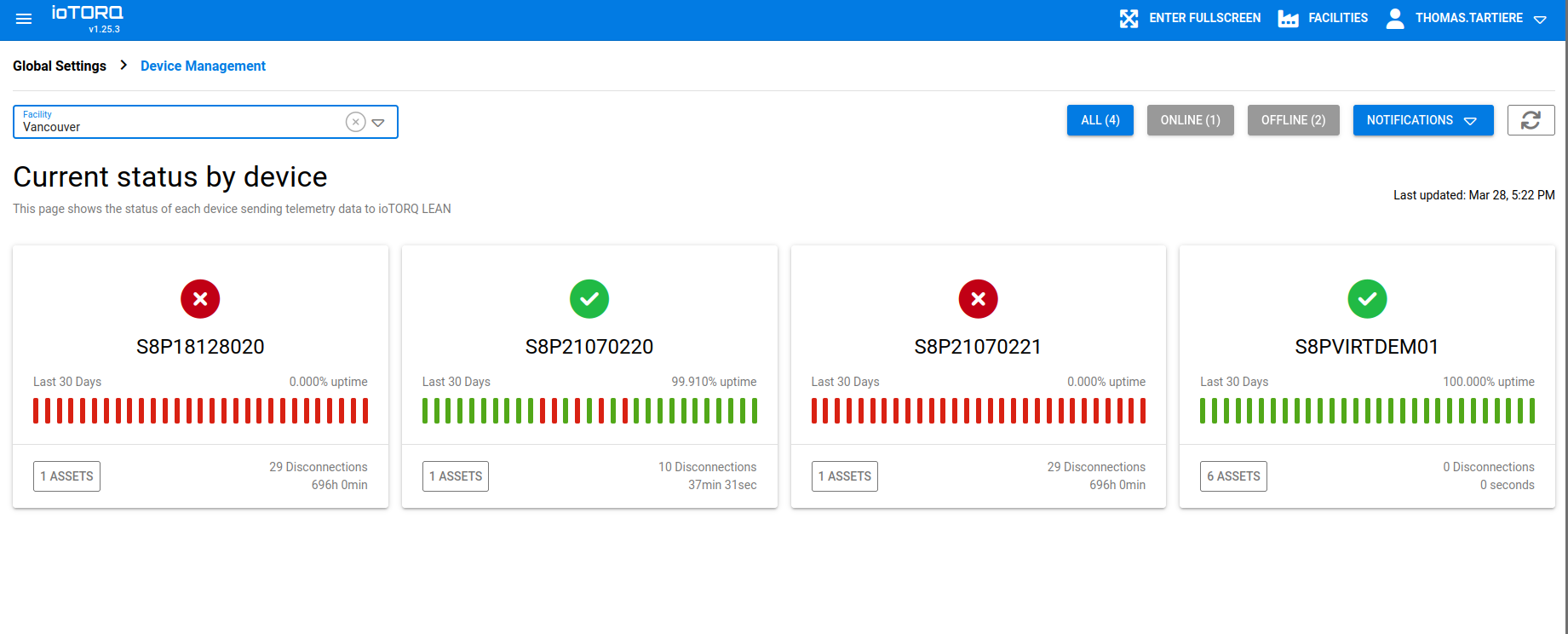Click the S8P21070220 30-day uptime bar
Viewport: 1568px width, 634px height.
click(589, 411)
